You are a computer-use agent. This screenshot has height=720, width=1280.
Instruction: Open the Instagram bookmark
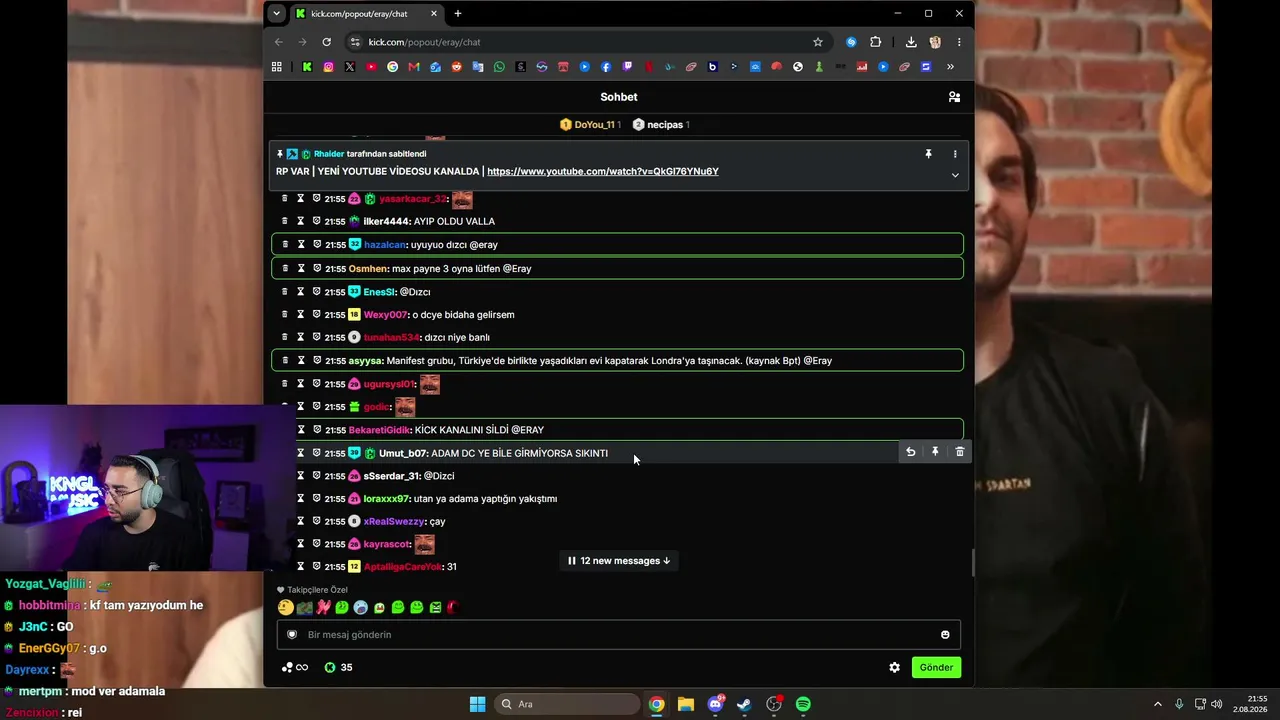click(x=328, y=67)
